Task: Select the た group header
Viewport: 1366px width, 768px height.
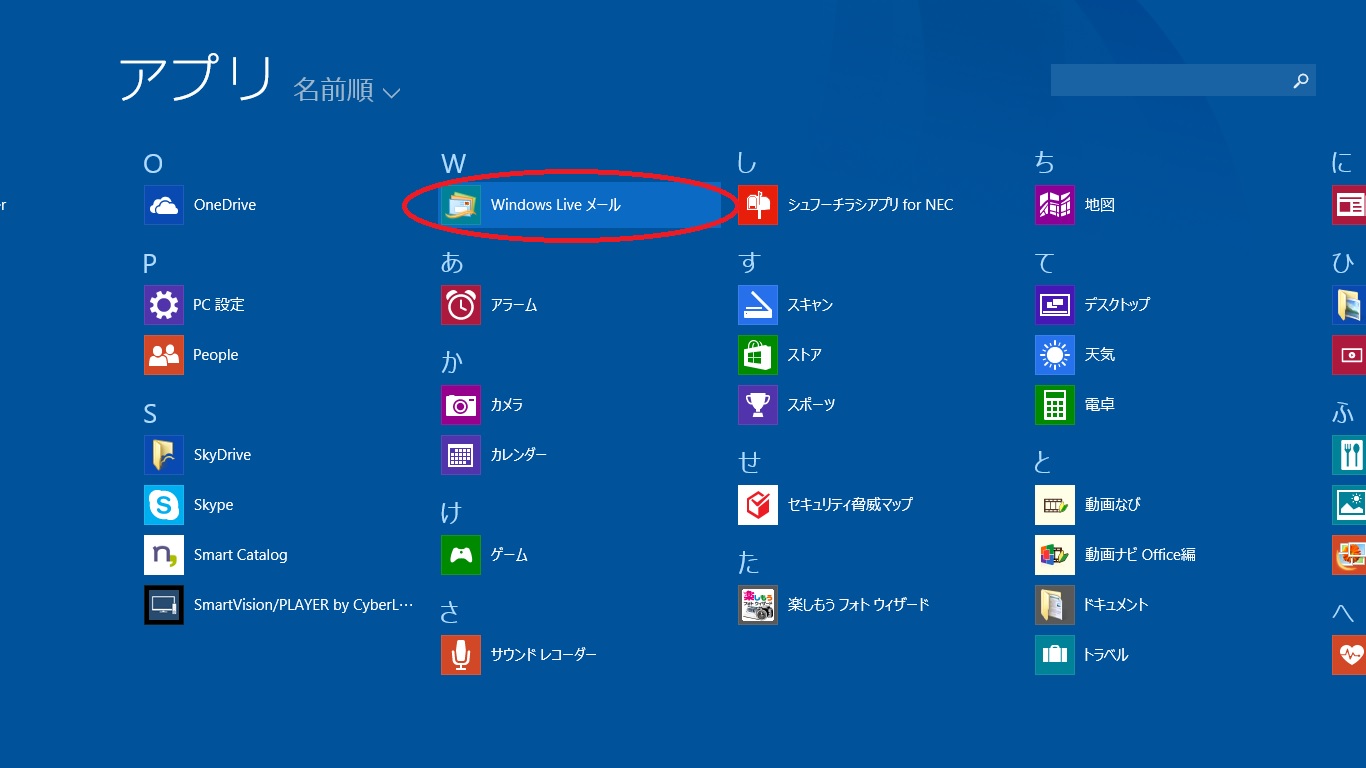Action: [749, 562]
